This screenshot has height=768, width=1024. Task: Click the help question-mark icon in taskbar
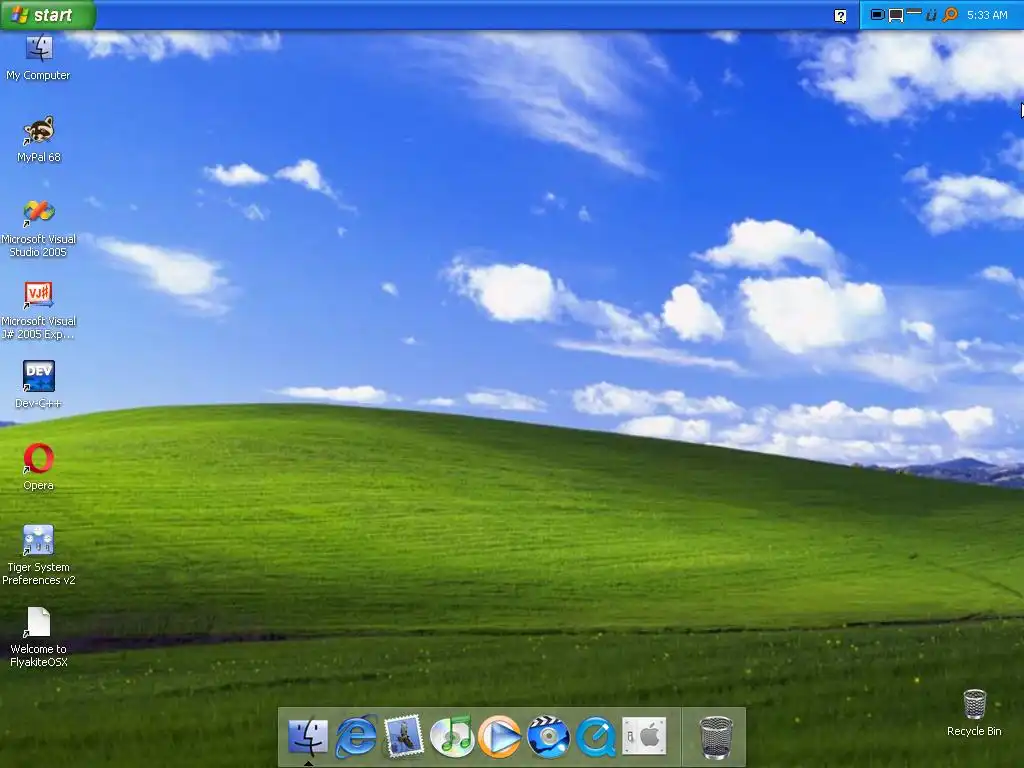(x=840, y=16)
